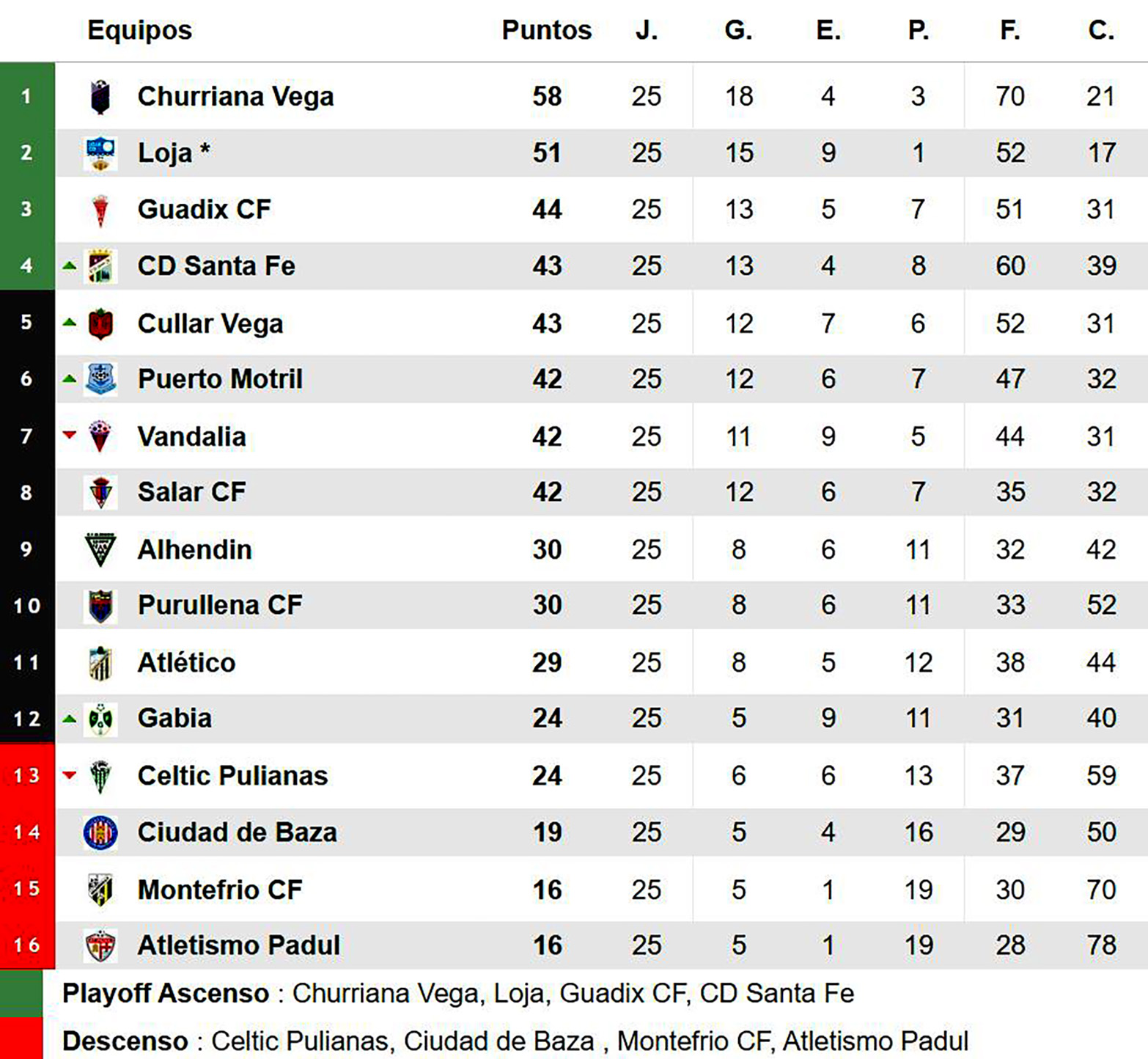1148x1059 pixels.
Task: Open the Montefrio CF team name
Action: (220, 890)
